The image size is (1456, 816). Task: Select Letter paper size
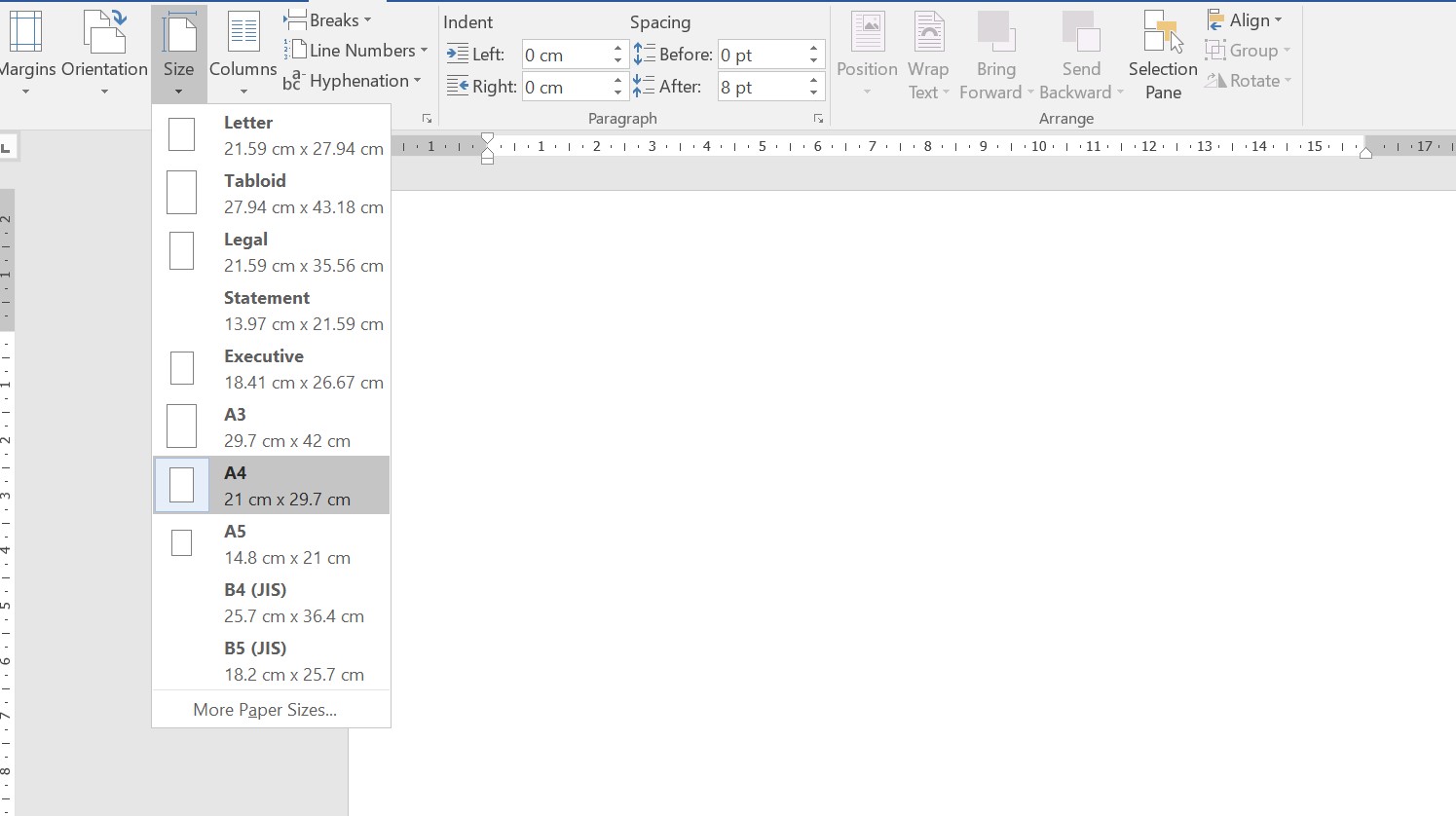[272, 134]
